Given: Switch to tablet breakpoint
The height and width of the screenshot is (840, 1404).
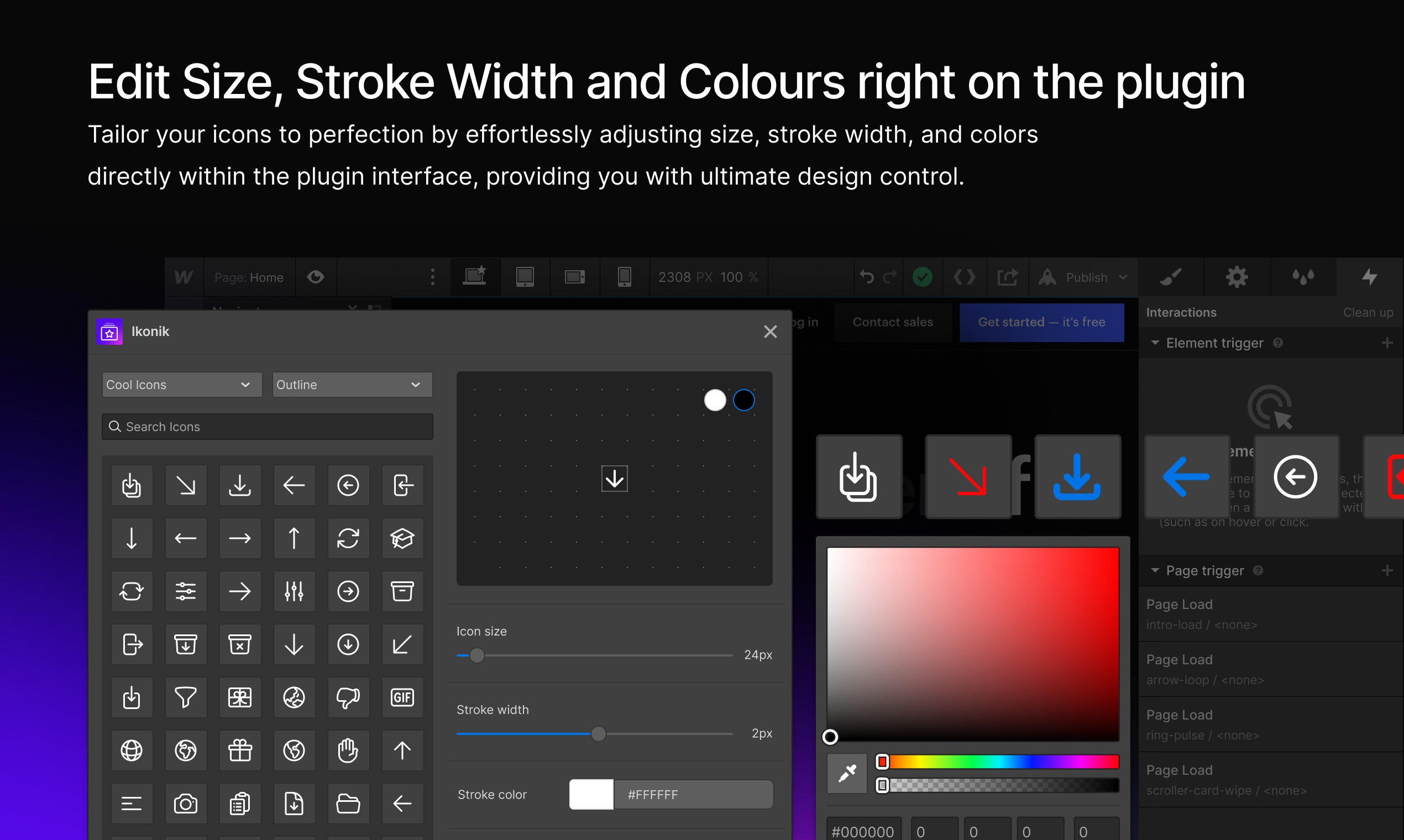Looking at the screenshot, I should click(525, 277).
